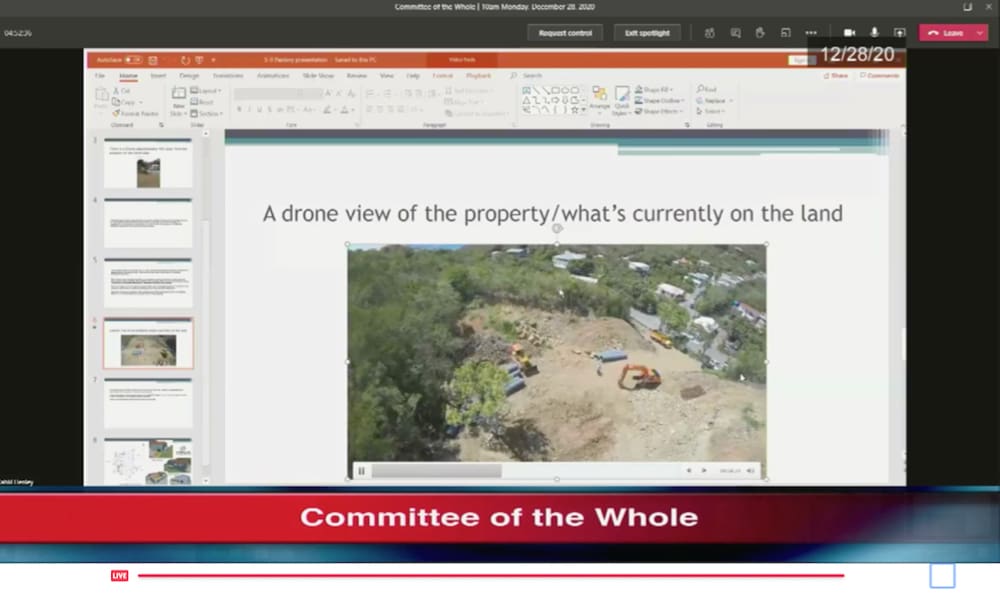The width and height of the screenshot is (1000, 595).
Task: Toggle Bold formatting
Action: coord(239,110)
